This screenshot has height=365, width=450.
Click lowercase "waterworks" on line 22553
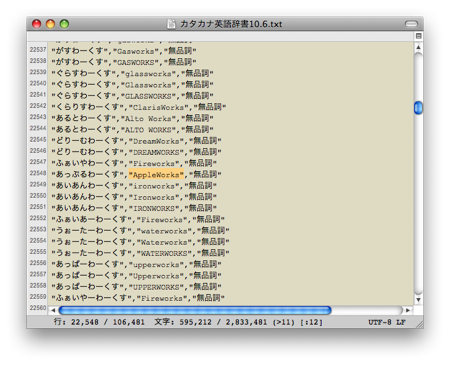point(164,231)
